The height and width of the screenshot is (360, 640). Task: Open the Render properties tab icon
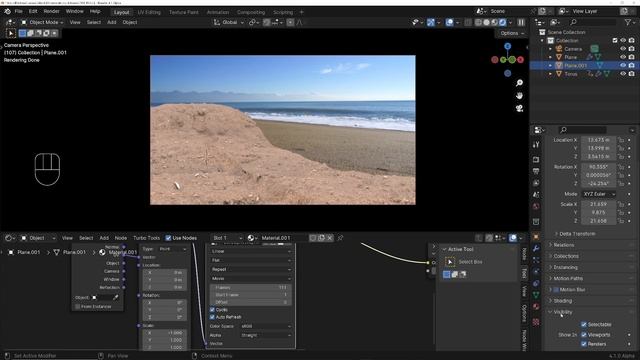[536, 160]
